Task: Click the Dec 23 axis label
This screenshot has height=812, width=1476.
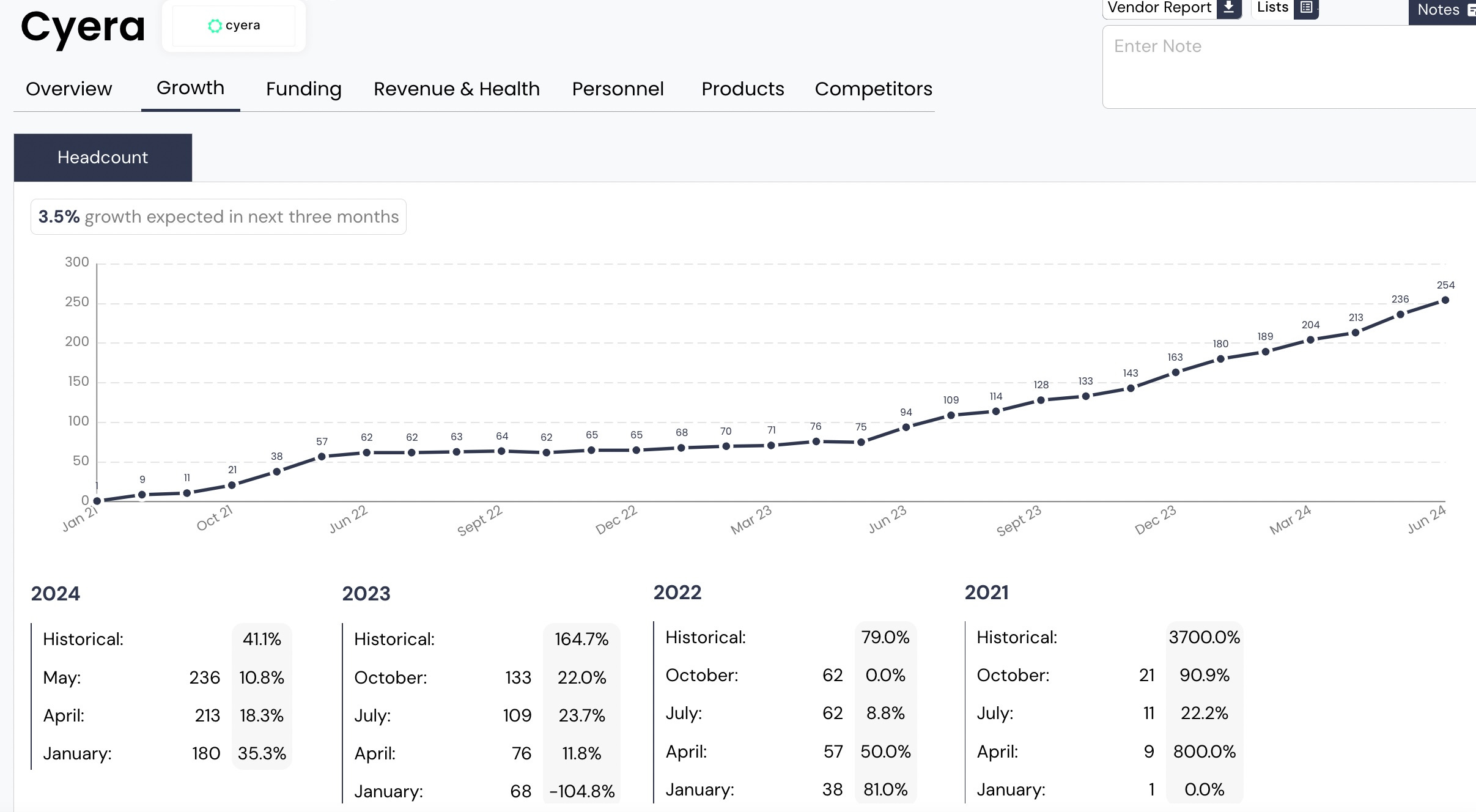Action: [1155, 520]
